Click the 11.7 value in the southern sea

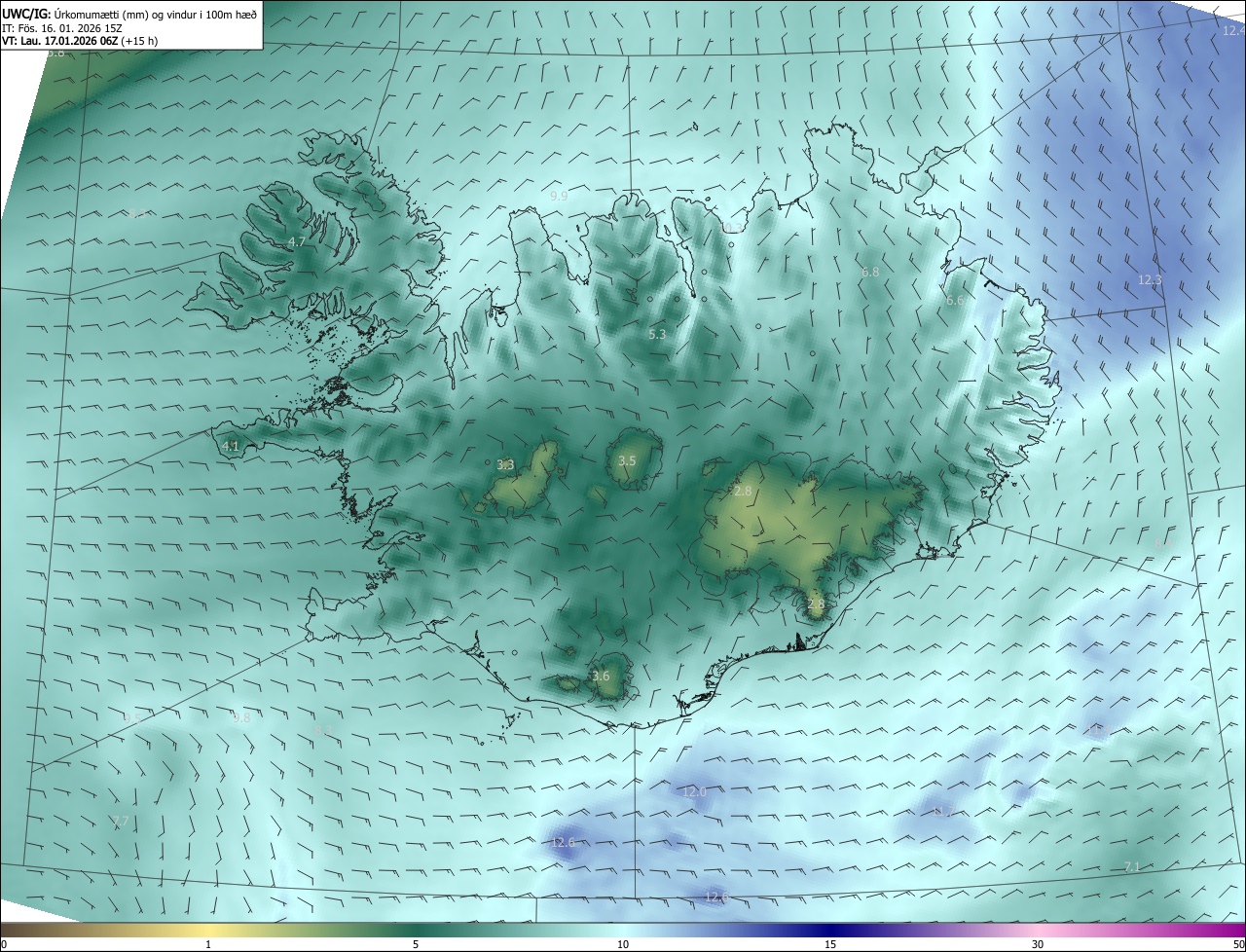[x=941, y=811]
